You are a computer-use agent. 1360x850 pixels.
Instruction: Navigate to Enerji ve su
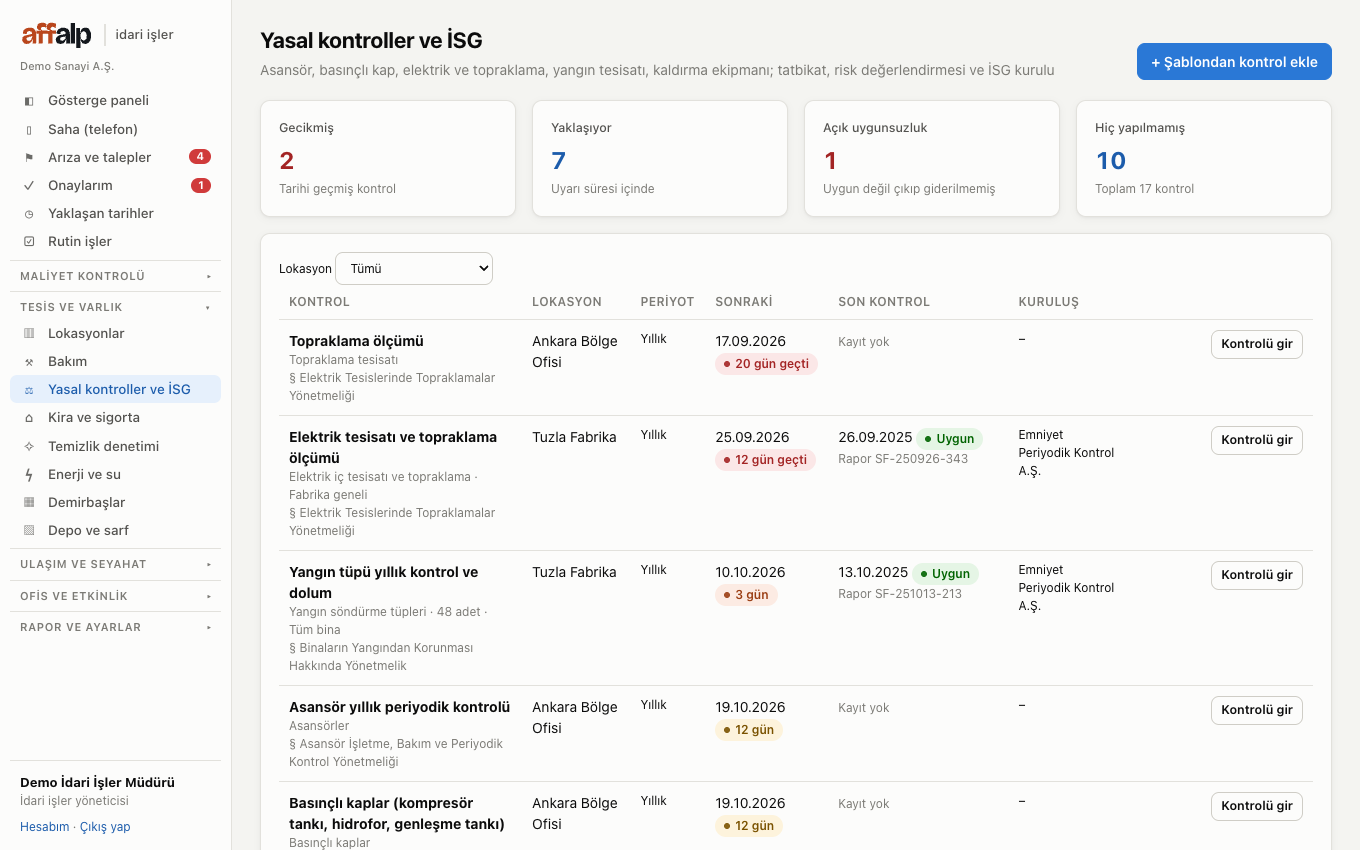pyautogui.click(x=115, y=474)
